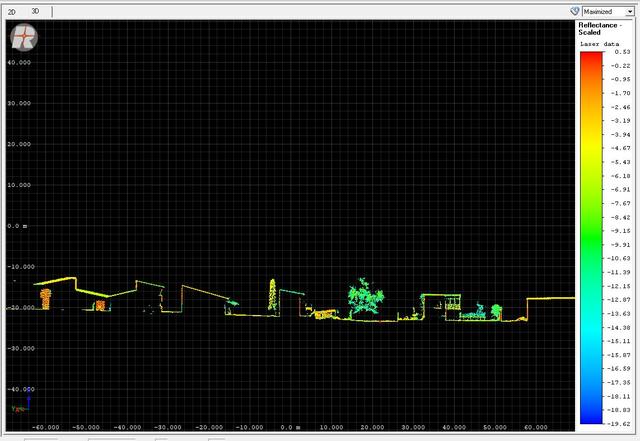The width and height of the screenshot is (640, 441).
Task: Switch to the 2D view tab
Action: [12, 11]
